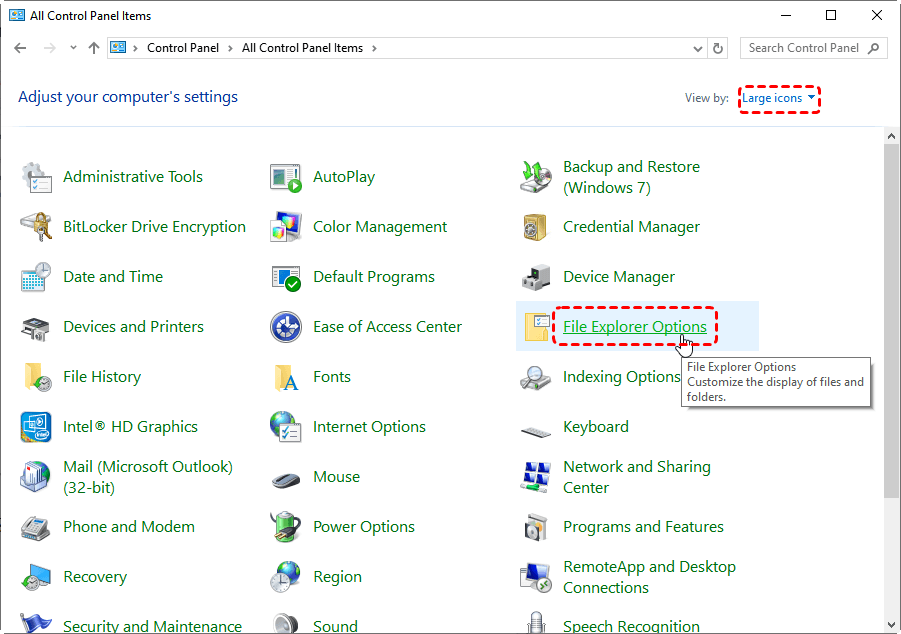This screenshot has height=634, width=901.
Task: Open the Indexing Options link
Action: pyautogui.click(x=621, y=377)
